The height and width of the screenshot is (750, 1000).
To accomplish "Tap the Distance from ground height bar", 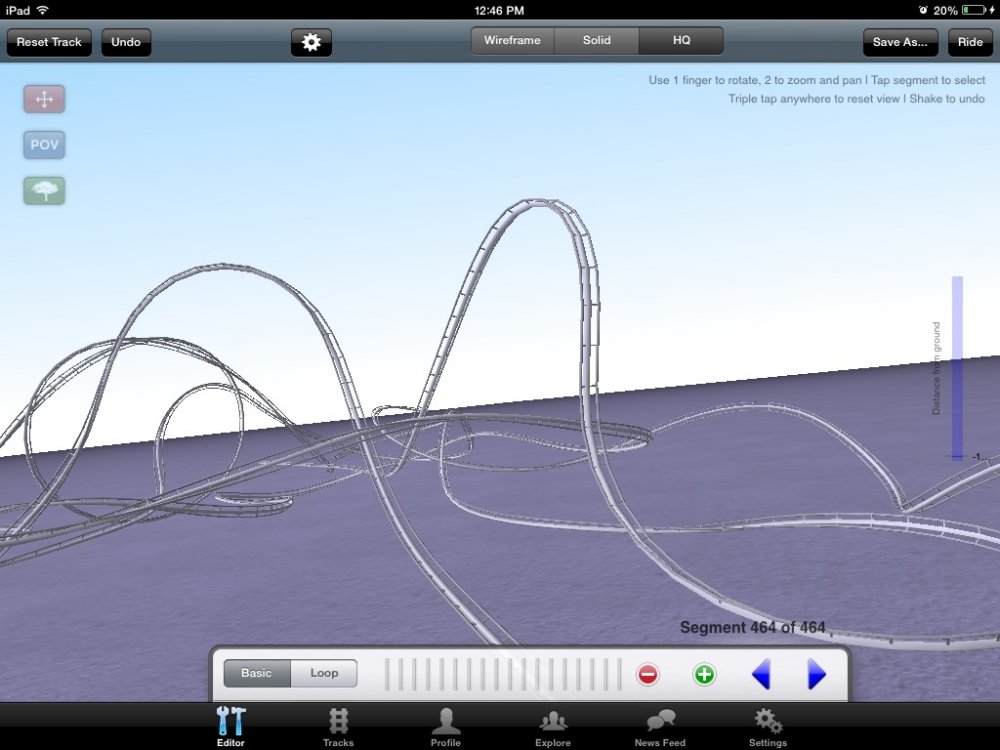I will (957, 367).
